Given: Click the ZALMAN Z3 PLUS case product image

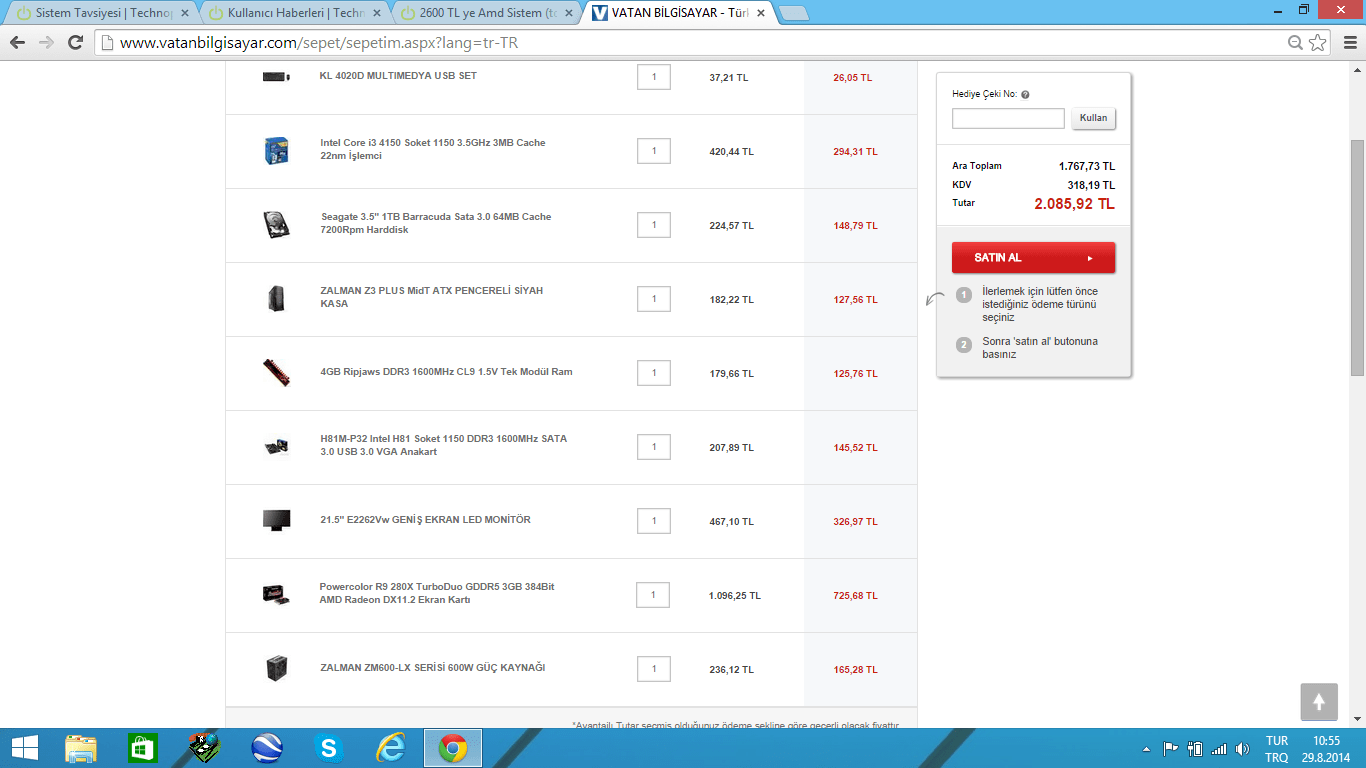Looking at the screenshot, I should [x=276, y=298].
